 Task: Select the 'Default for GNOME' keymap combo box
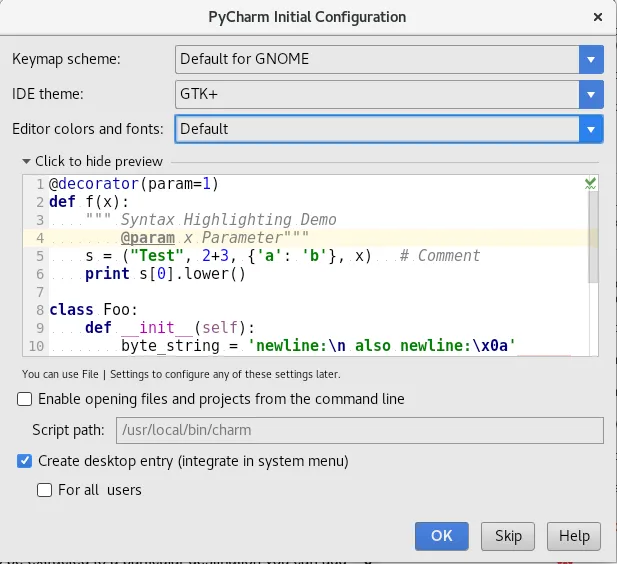(389, 59)
